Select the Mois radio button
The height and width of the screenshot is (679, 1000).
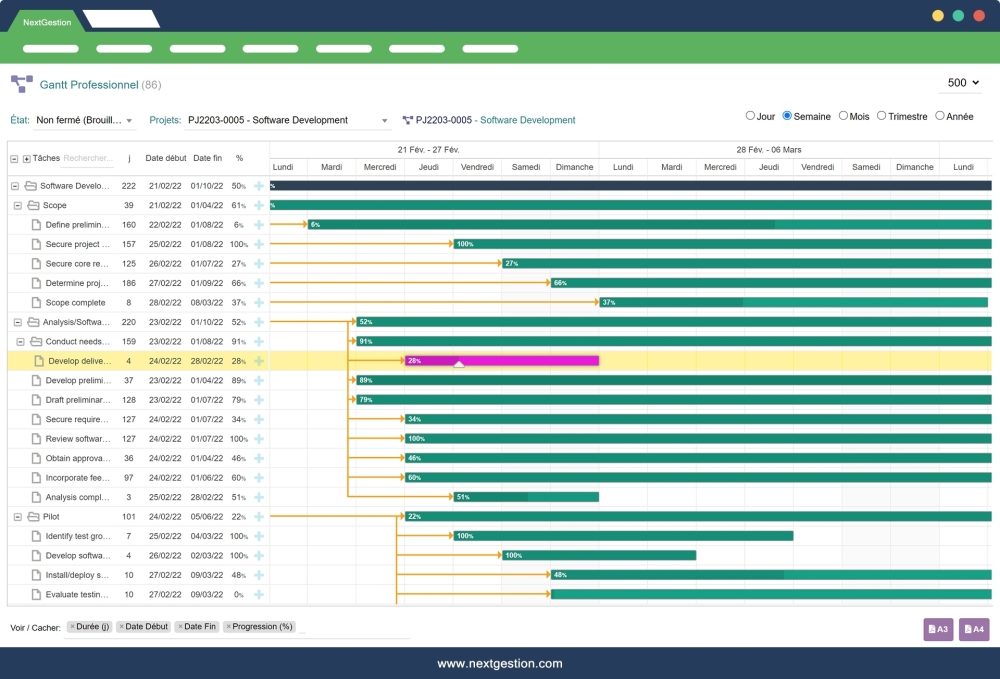tap(844, 116)
